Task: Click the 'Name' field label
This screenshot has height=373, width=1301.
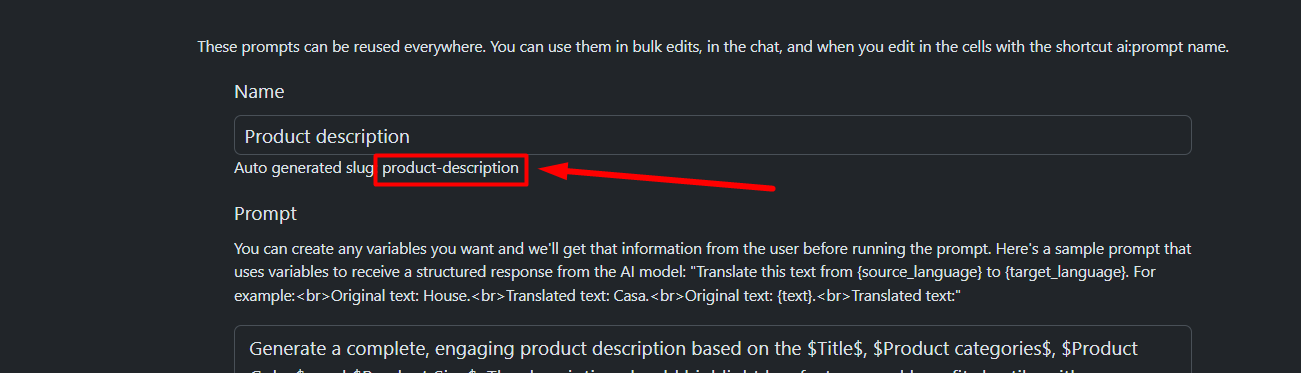Action: (x=259, y=91)
